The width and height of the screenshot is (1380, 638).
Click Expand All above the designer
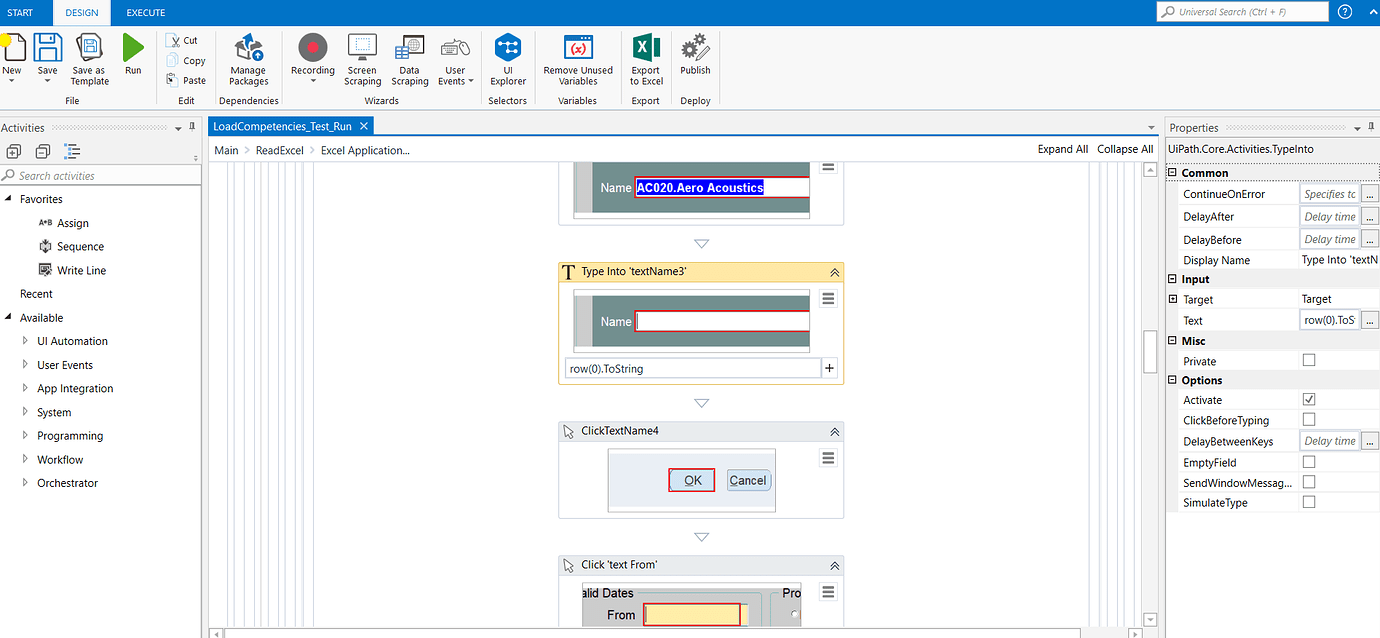click(x=1062, y=148)
